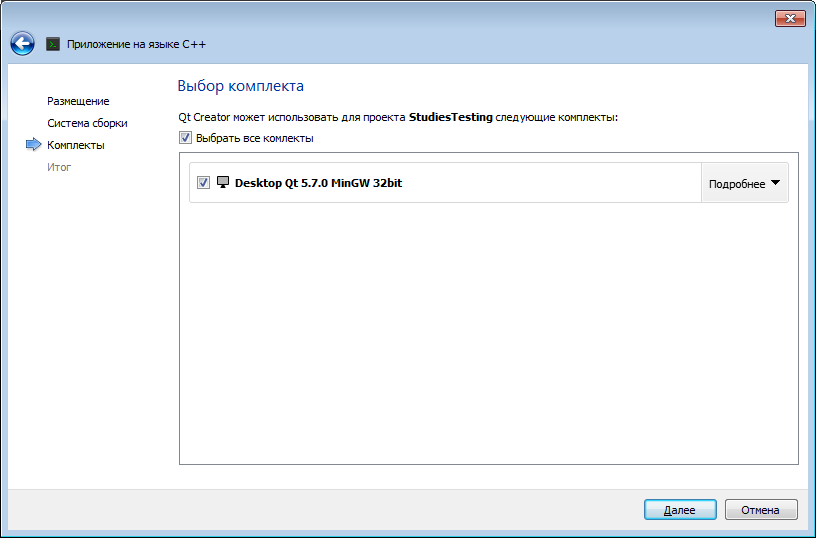The width and height of the screenshot is (816, 538).
Task: Cancel the wizard with "Отмена"
Action: 760,510
